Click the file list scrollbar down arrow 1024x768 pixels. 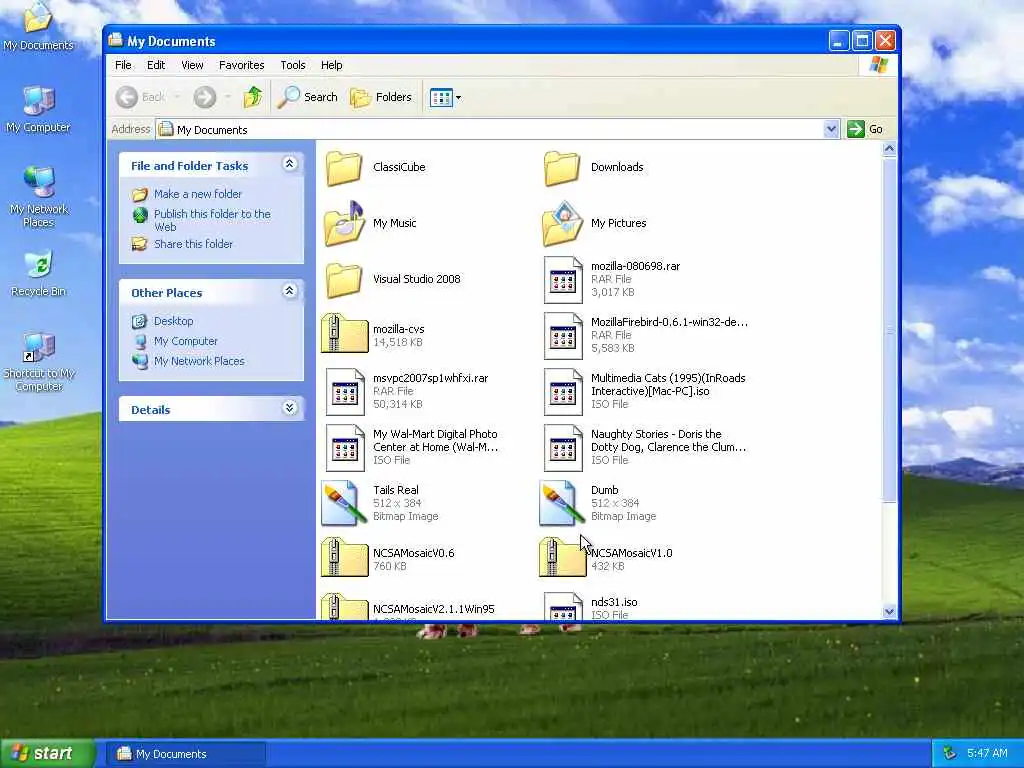[x=889, y=612]
